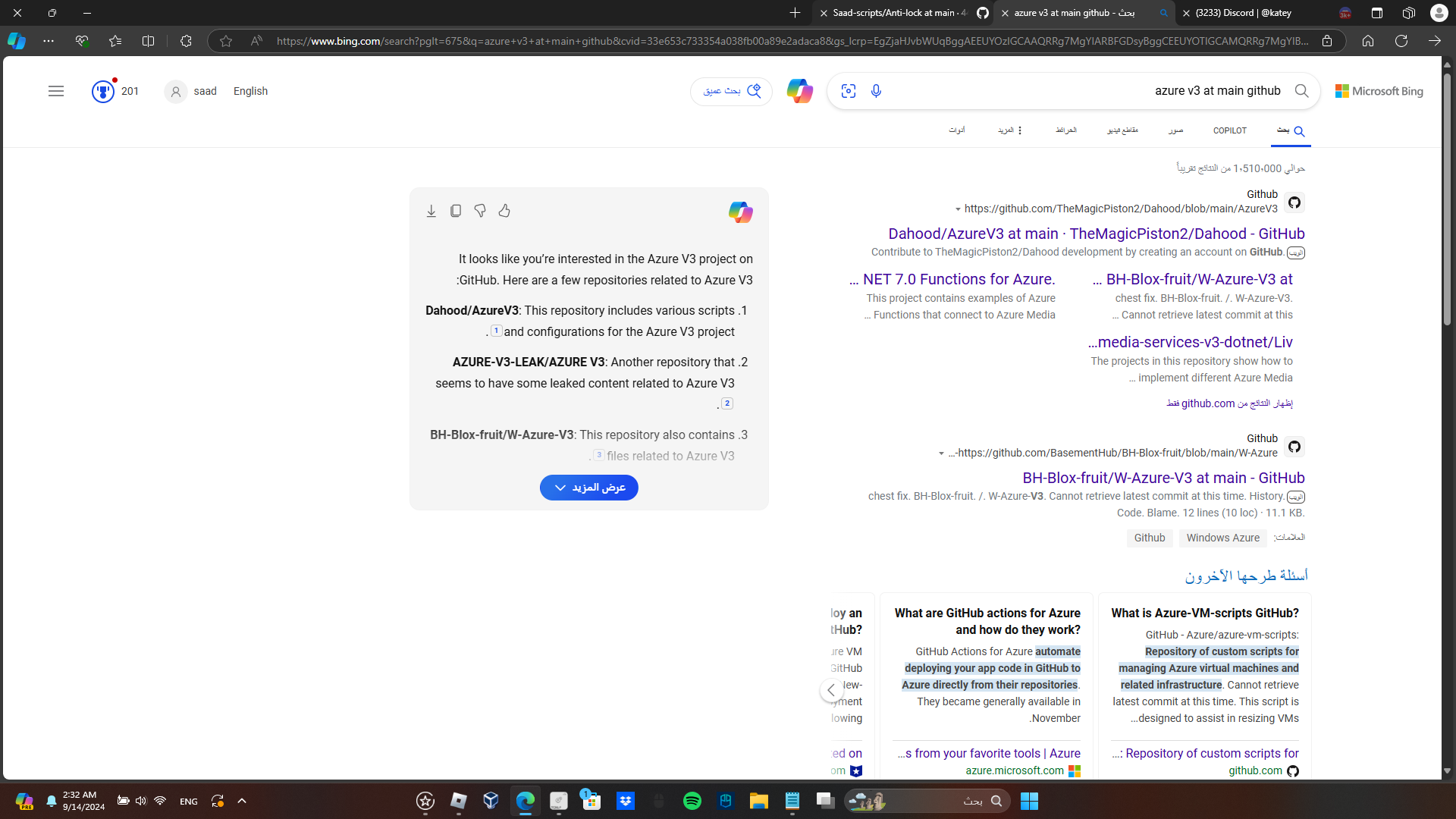Click the Github tag chip
This screenshot has width=1456, height=819.
[x=1150, y=538]
